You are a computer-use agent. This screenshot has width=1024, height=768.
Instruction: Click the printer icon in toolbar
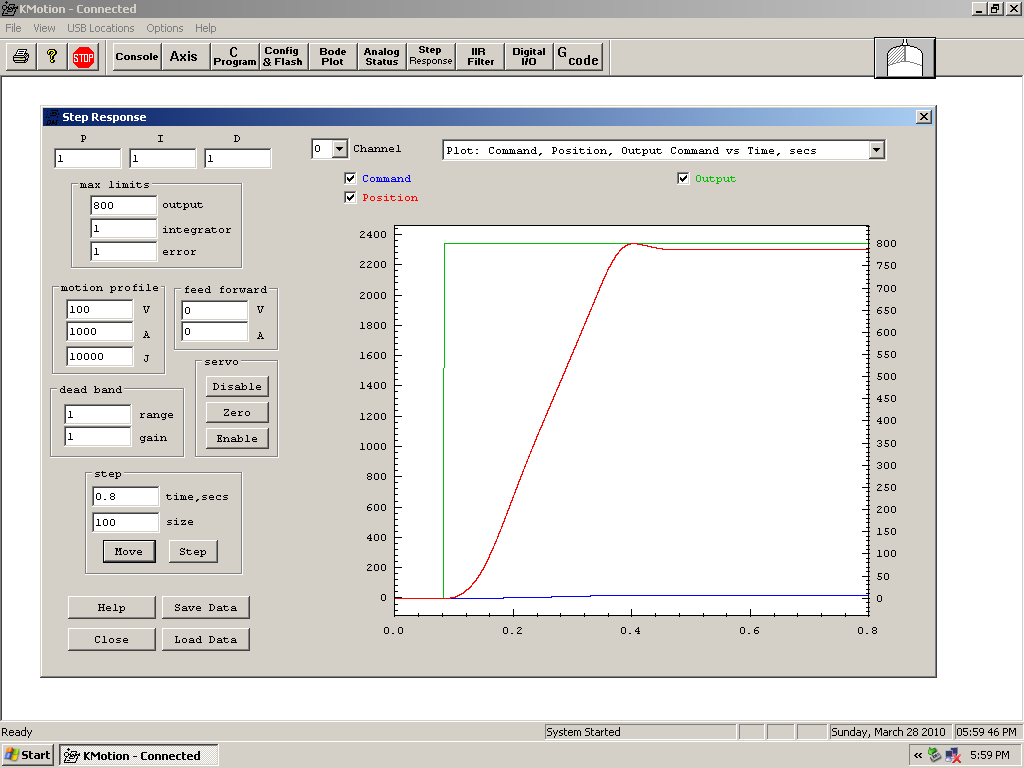tap(20, 57)
